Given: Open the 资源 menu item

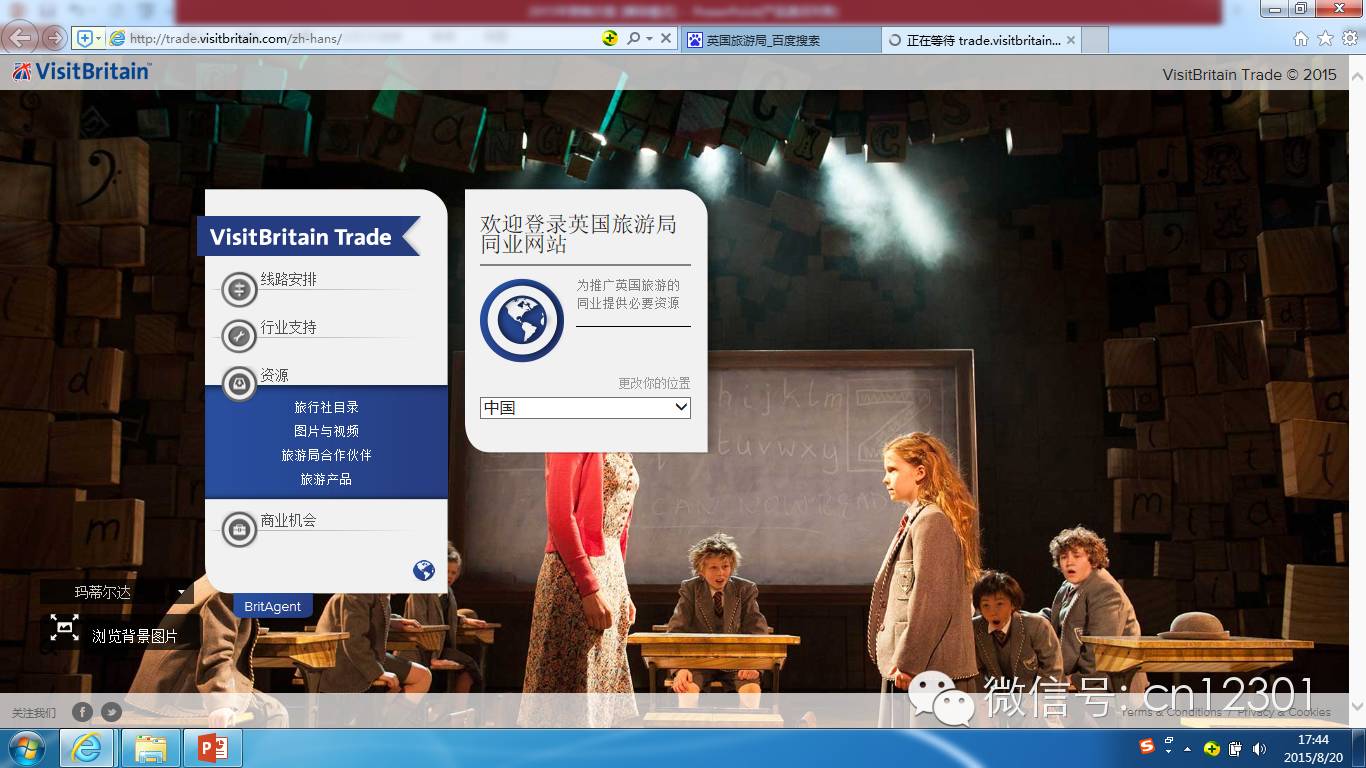Looking at the screenshot, I should click(275, 375).
